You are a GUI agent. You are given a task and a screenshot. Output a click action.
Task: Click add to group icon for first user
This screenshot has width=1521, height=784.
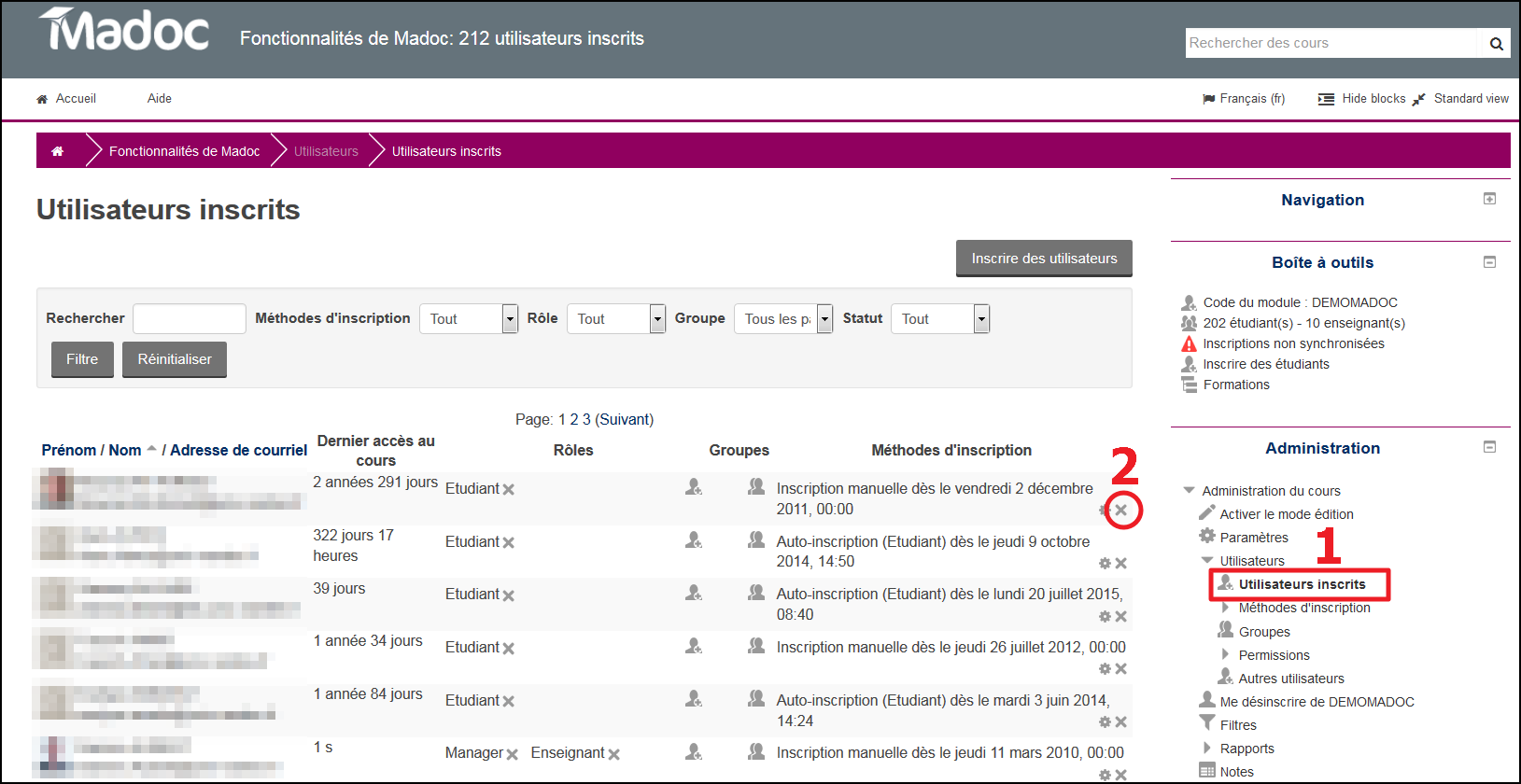point(756,487)
